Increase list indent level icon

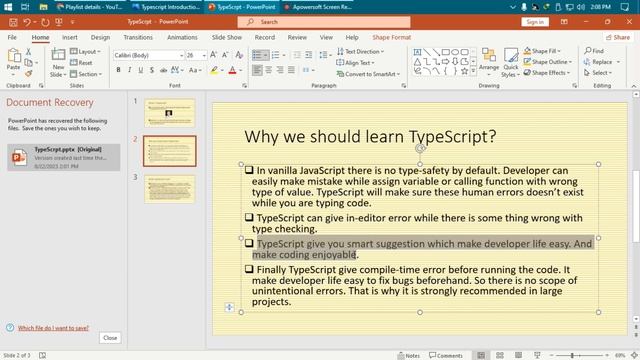[309, 55]
